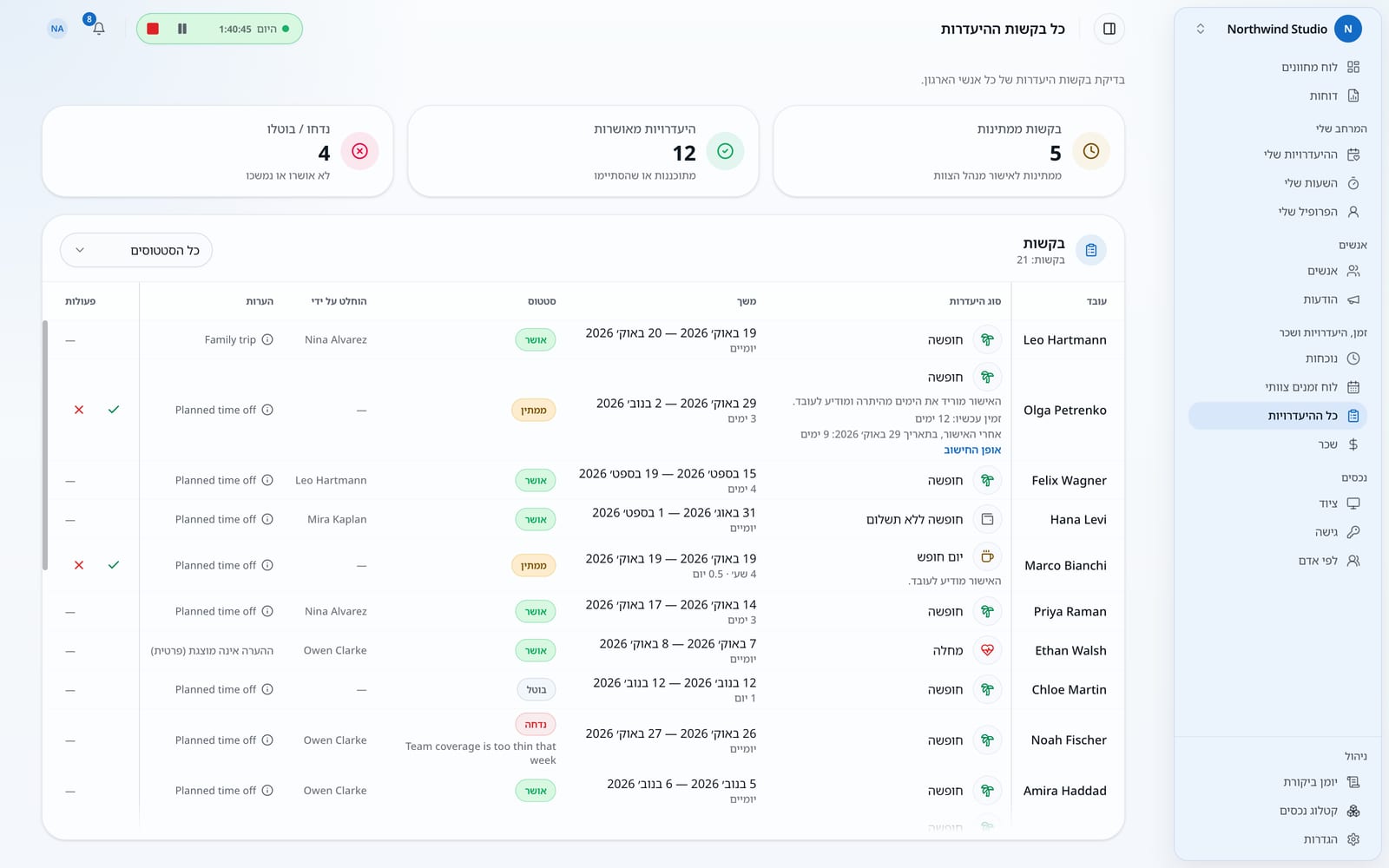The width and height of the screenshot is (1389, 868).
Task: Stop the running timer with red square
Action: 153,29
